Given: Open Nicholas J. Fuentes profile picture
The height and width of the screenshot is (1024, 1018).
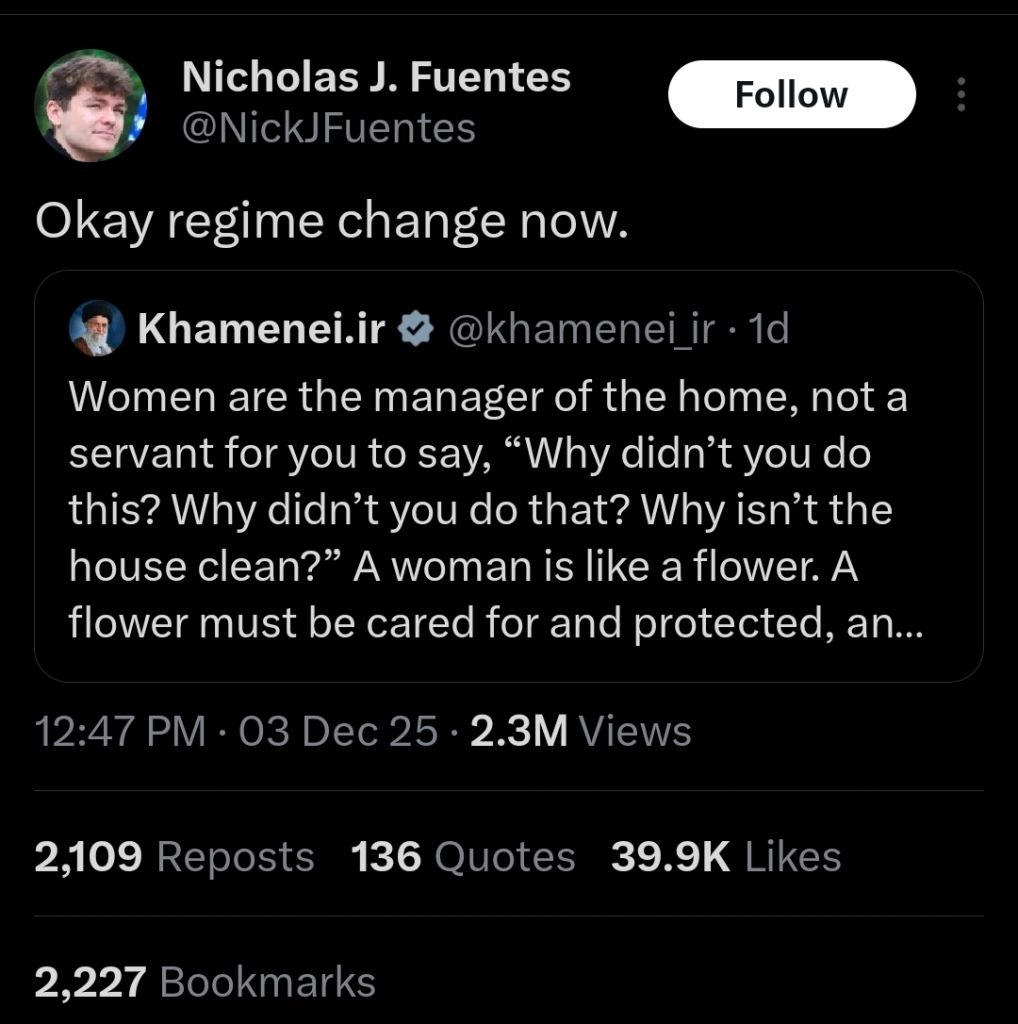Looking at the screenshot, I should (x=91, y=105).
